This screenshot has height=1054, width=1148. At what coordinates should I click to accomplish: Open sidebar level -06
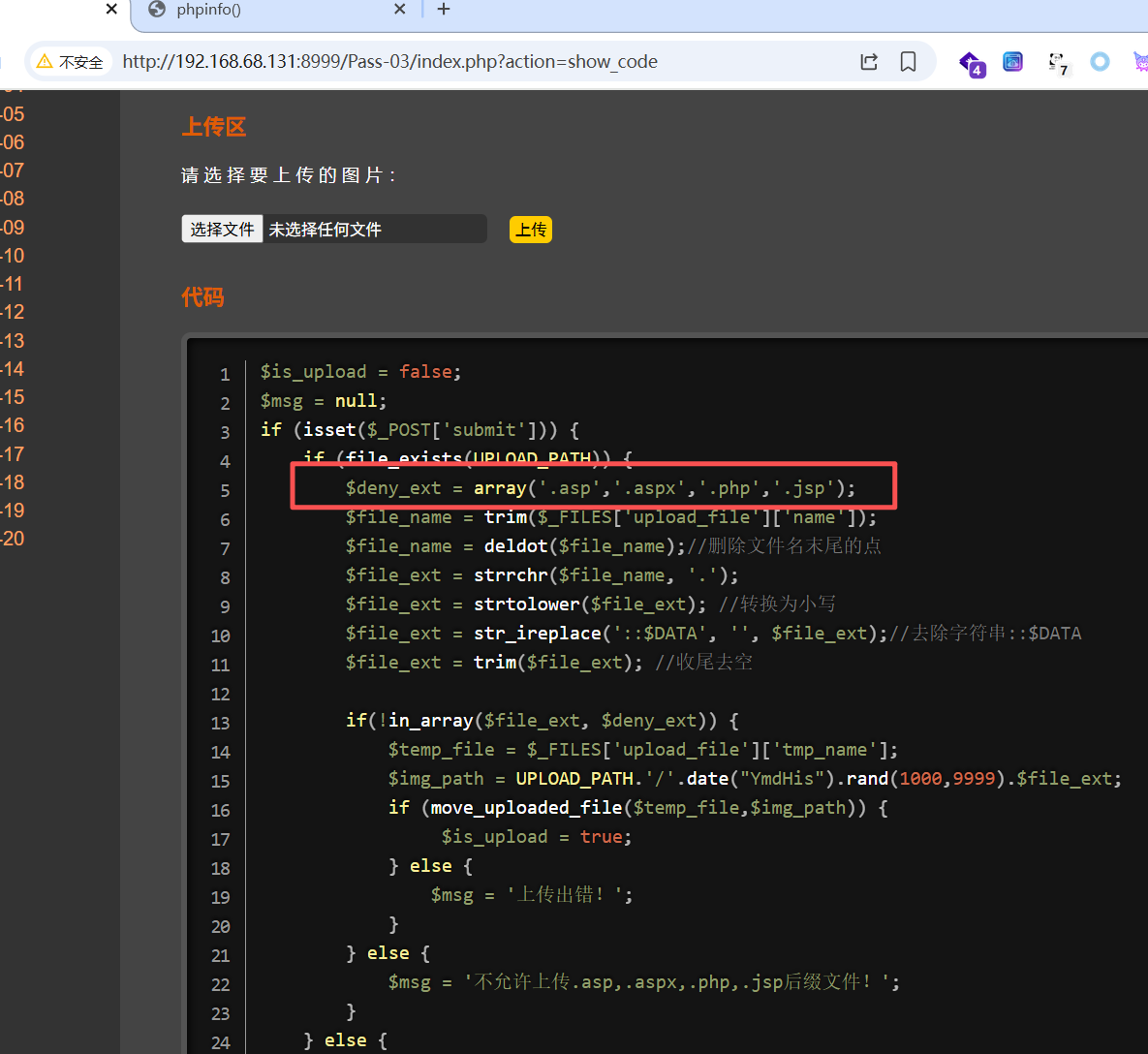[13, 142]
